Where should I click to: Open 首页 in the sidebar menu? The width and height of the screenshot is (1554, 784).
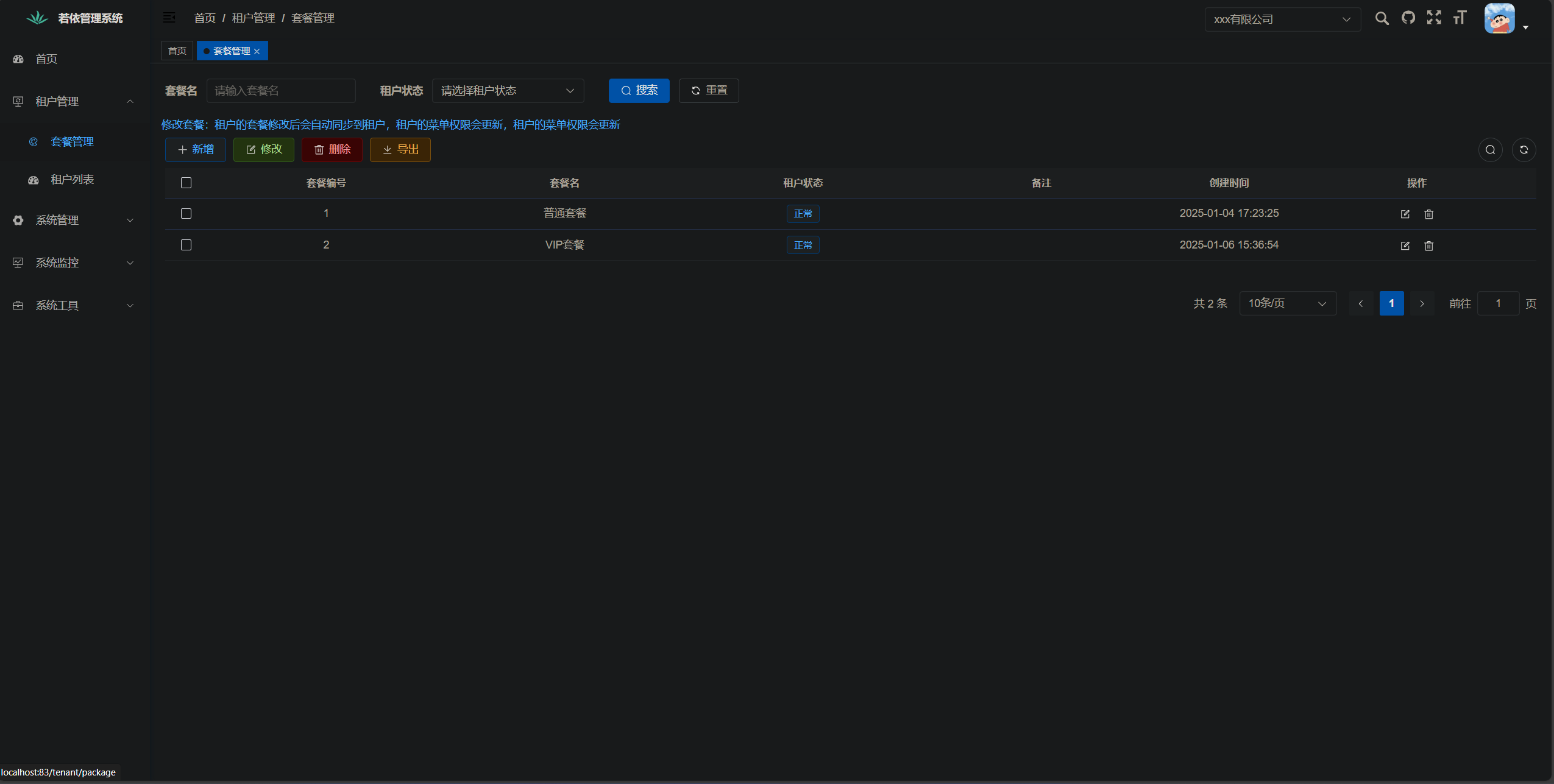74,59
